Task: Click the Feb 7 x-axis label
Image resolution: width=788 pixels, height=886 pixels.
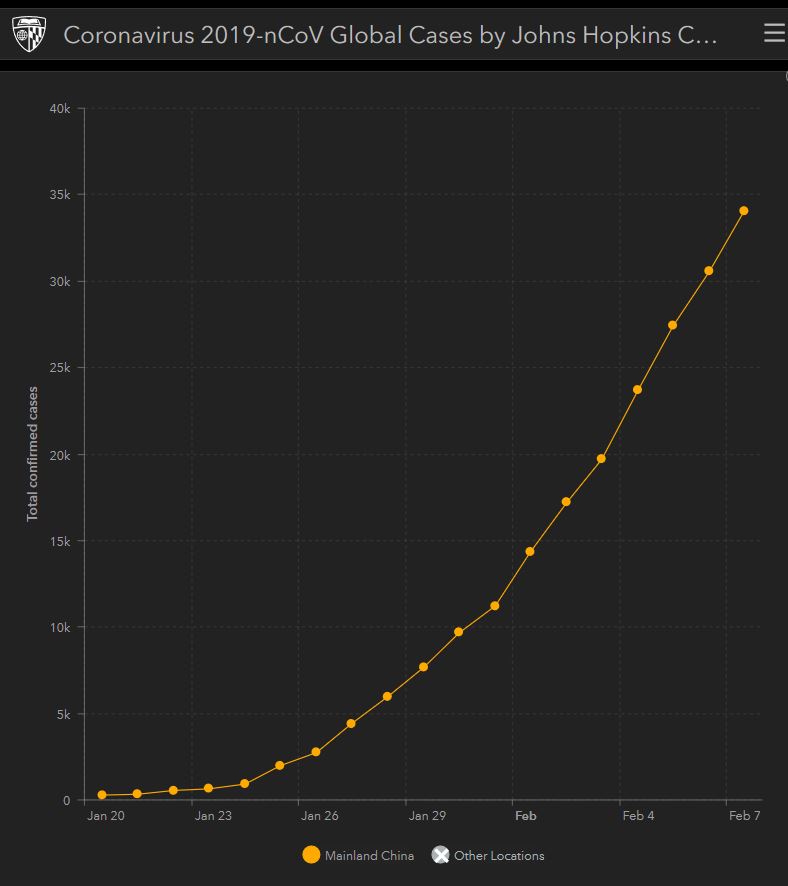Action: (744, 816)
